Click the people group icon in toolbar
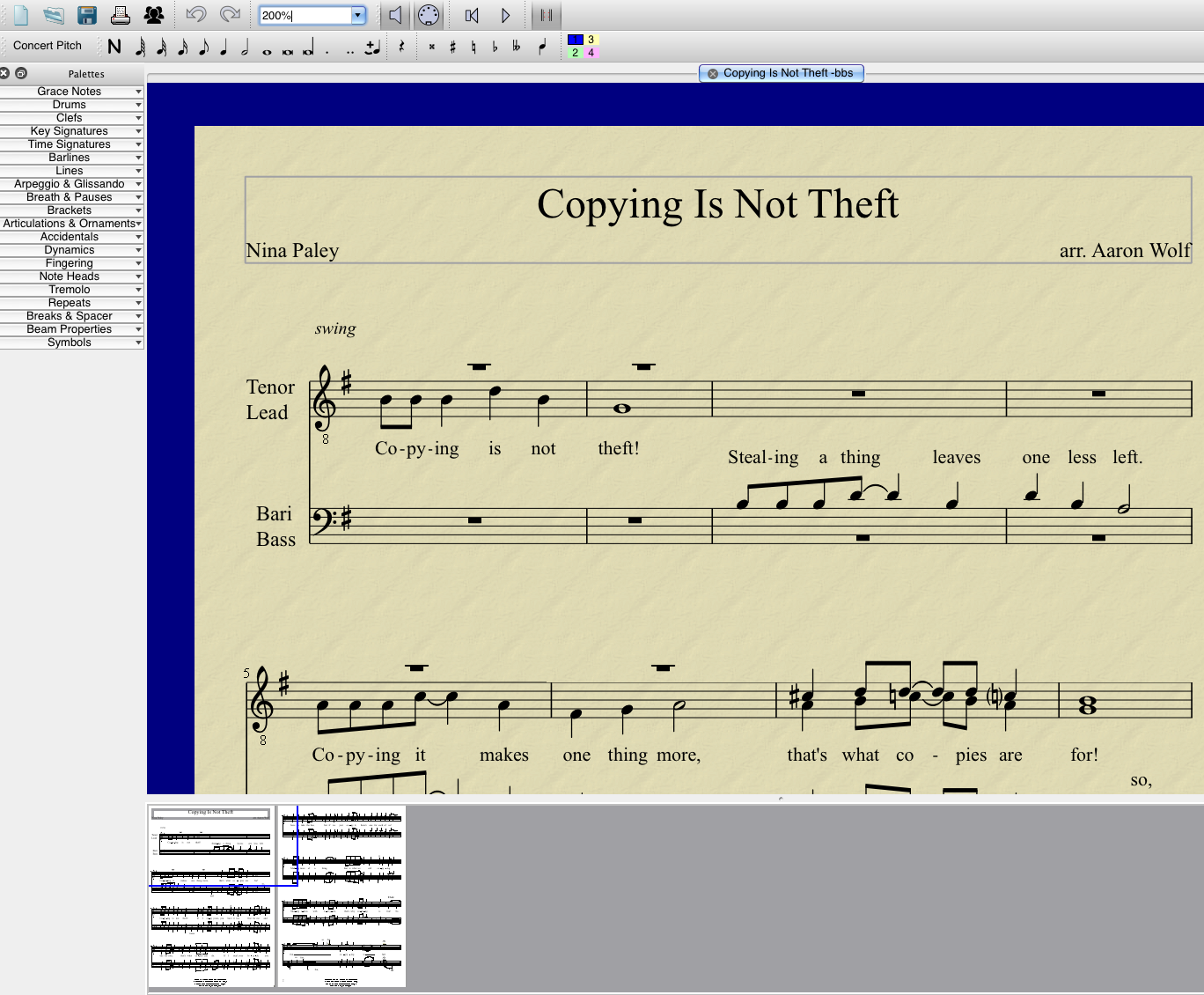This screenshot has width=1204, height=995. click(x=154, y=15)
